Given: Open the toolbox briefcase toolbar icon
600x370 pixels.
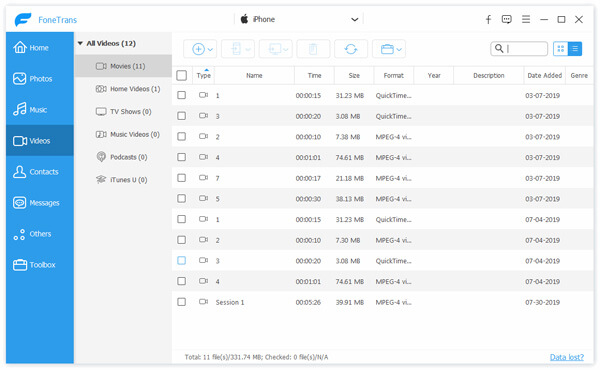Looking at the screenshot, I should [389, 49].
